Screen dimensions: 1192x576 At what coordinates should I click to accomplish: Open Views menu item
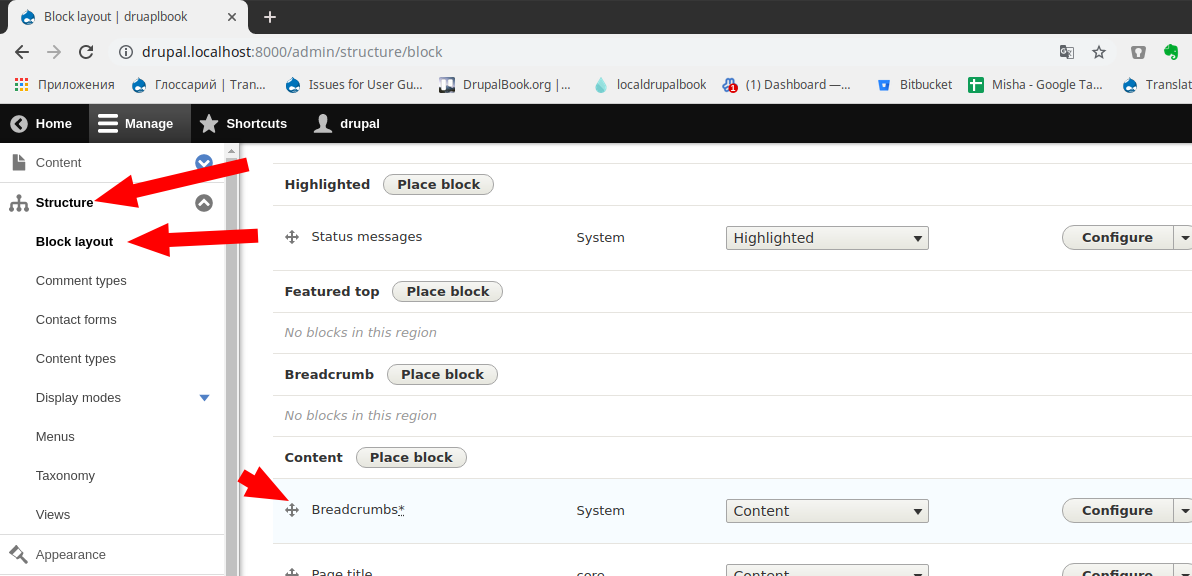tap(52, 514)
